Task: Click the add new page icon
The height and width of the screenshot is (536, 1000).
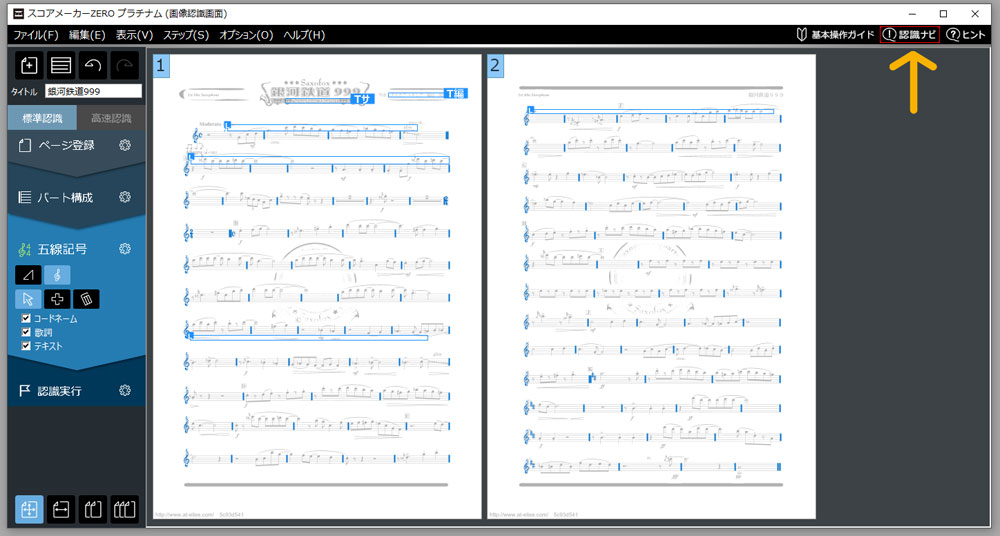Action: click(x=29, y=65)
